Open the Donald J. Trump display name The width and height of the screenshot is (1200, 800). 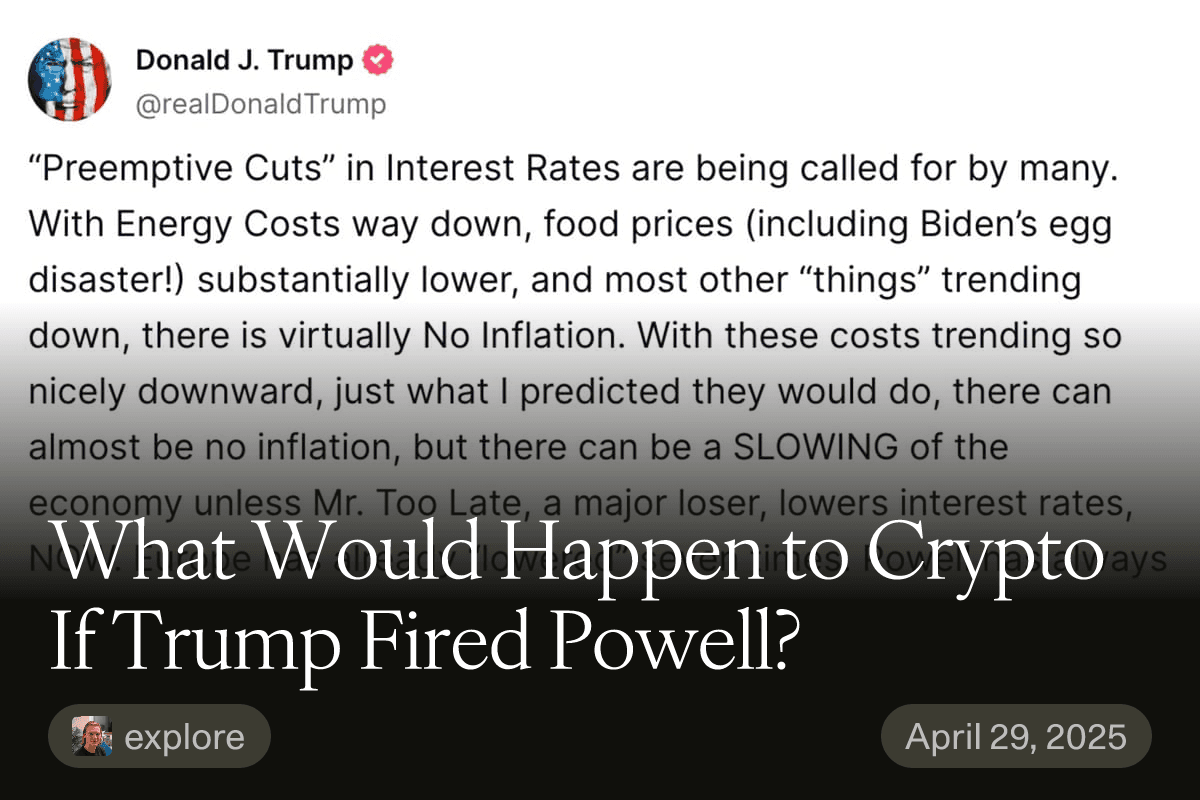pyautogui.click(x=245, y=61)
